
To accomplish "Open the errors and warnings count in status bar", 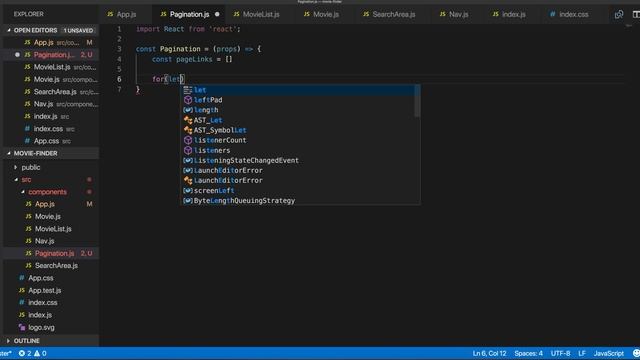I will pos(33,353).
